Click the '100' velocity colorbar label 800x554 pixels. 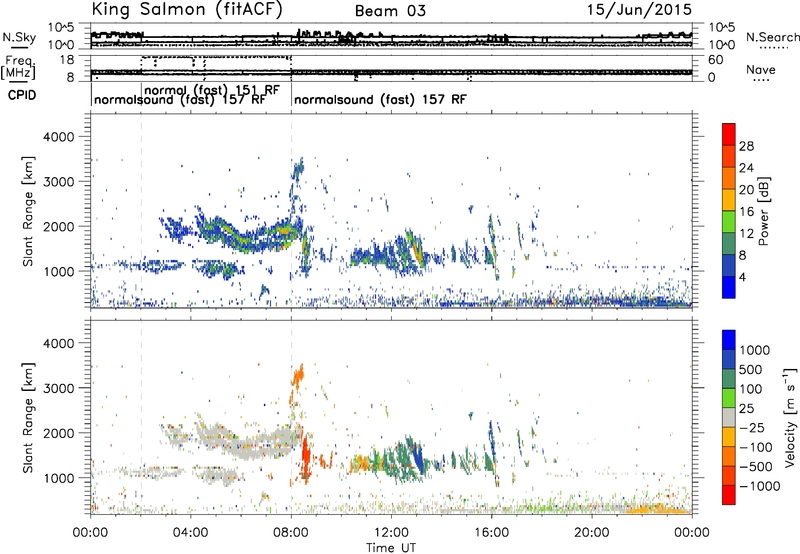[750, 389]
